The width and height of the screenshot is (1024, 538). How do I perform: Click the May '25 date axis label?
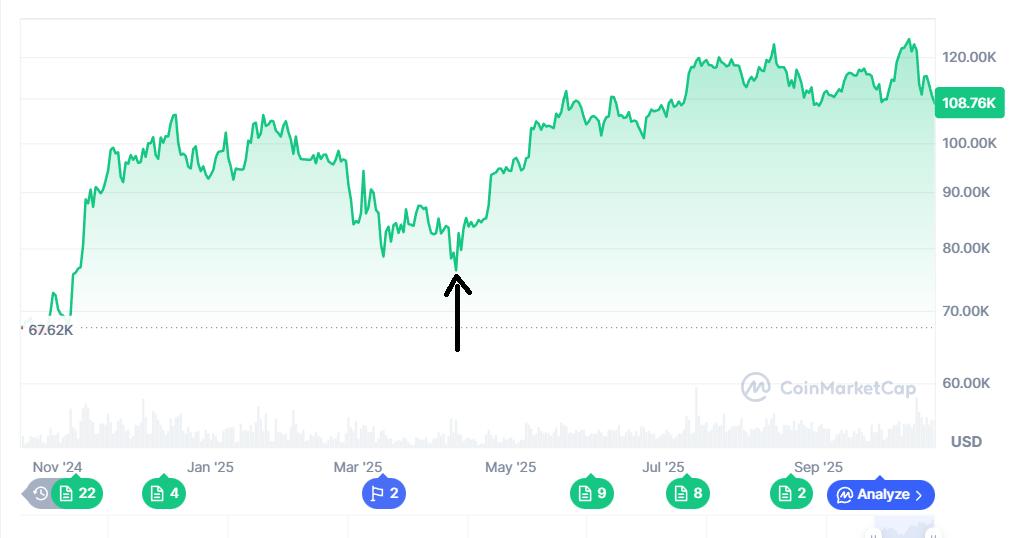point(511,467)
